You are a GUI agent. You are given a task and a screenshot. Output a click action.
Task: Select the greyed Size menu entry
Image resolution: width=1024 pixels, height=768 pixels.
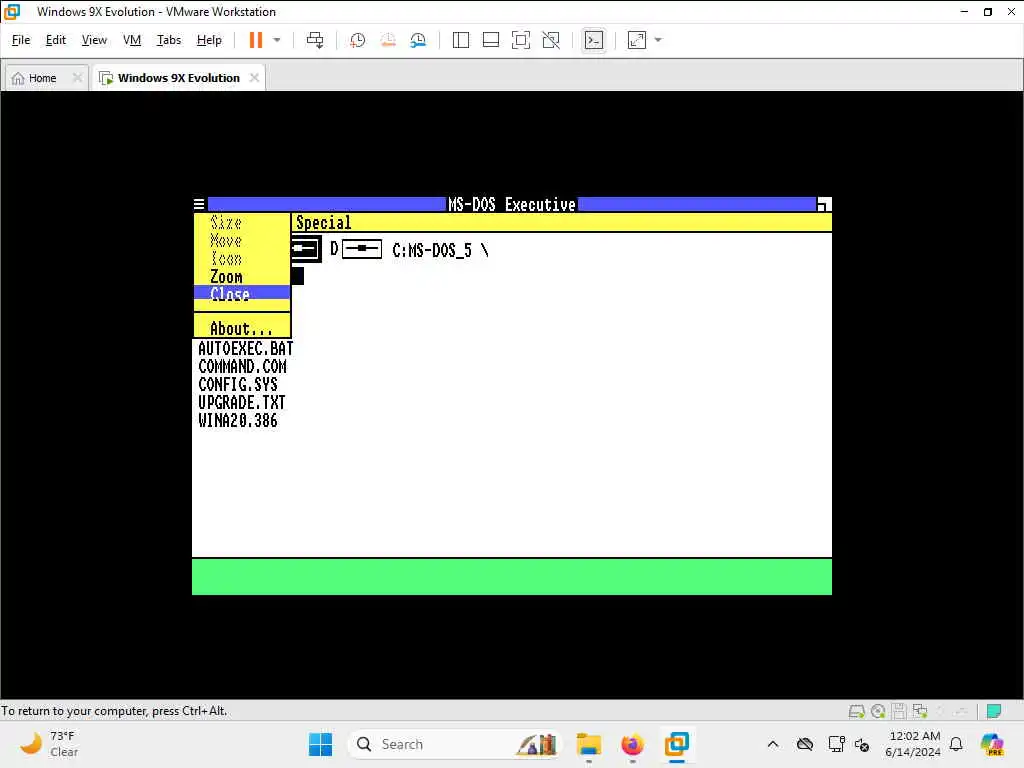click(226, 223)
